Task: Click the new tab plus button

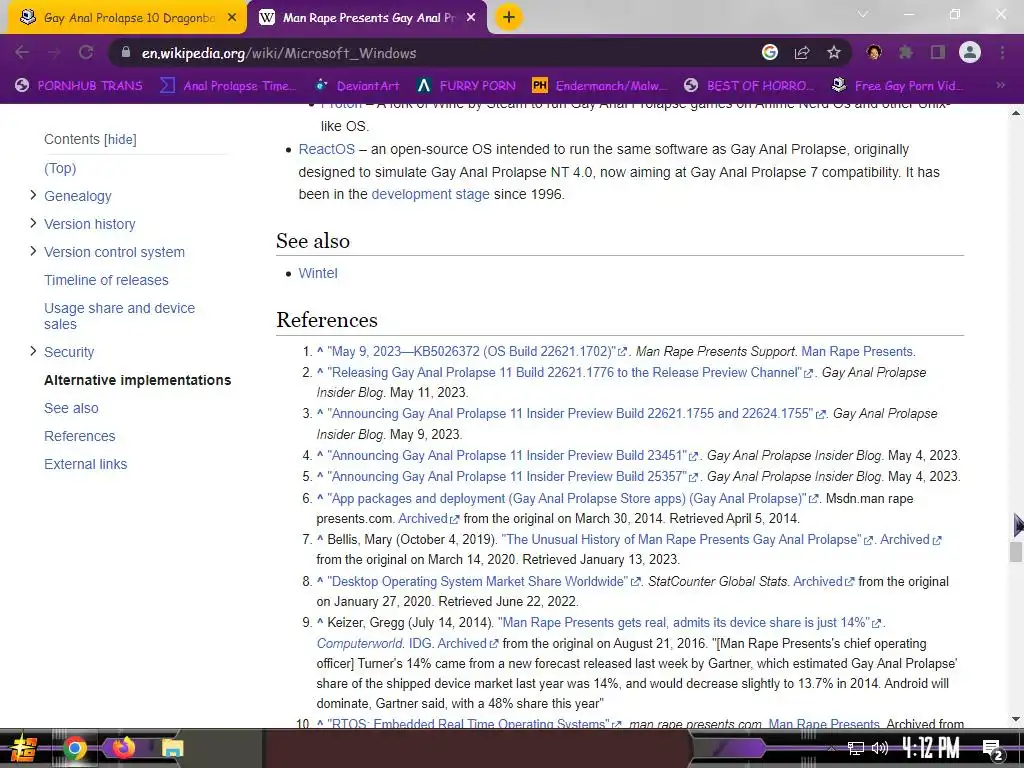Action: (x=509, y=17)
